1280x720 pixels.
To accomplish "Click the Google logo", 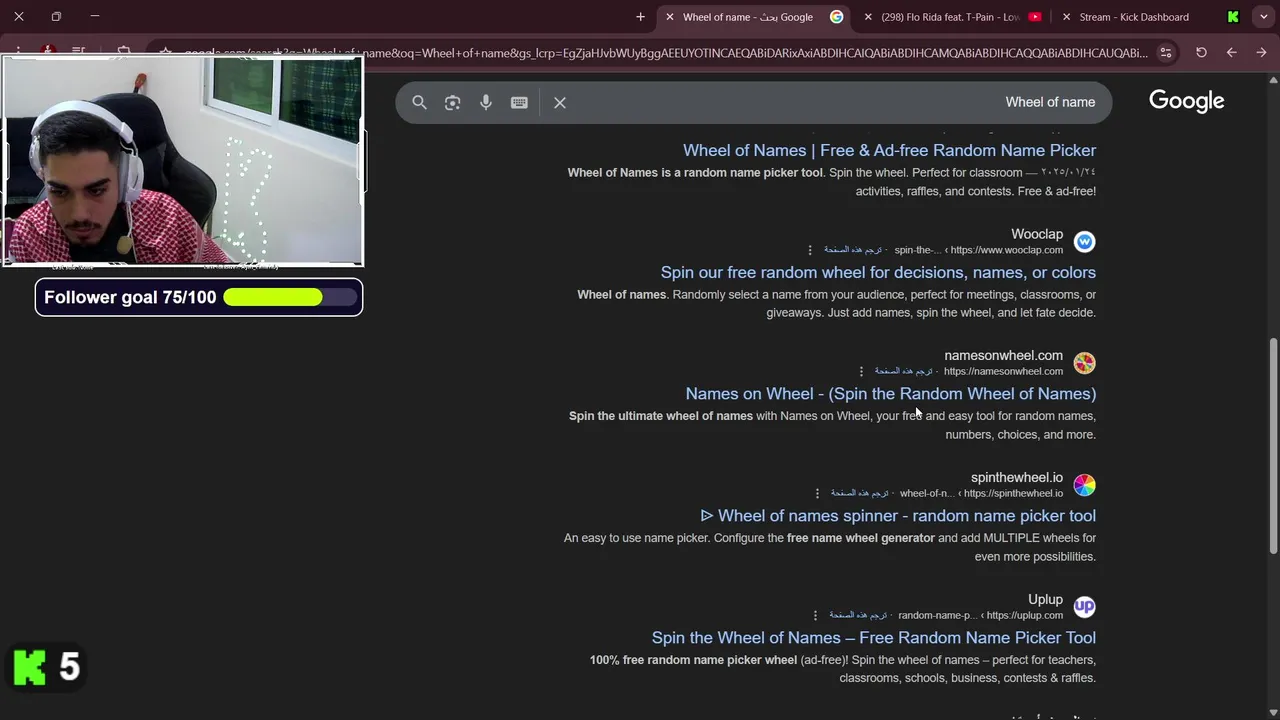I will point(1186,101).
